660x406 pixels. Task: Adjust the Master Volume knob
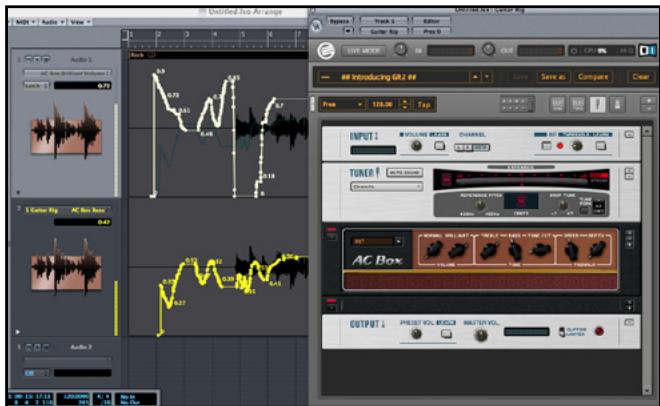(481, 335)
